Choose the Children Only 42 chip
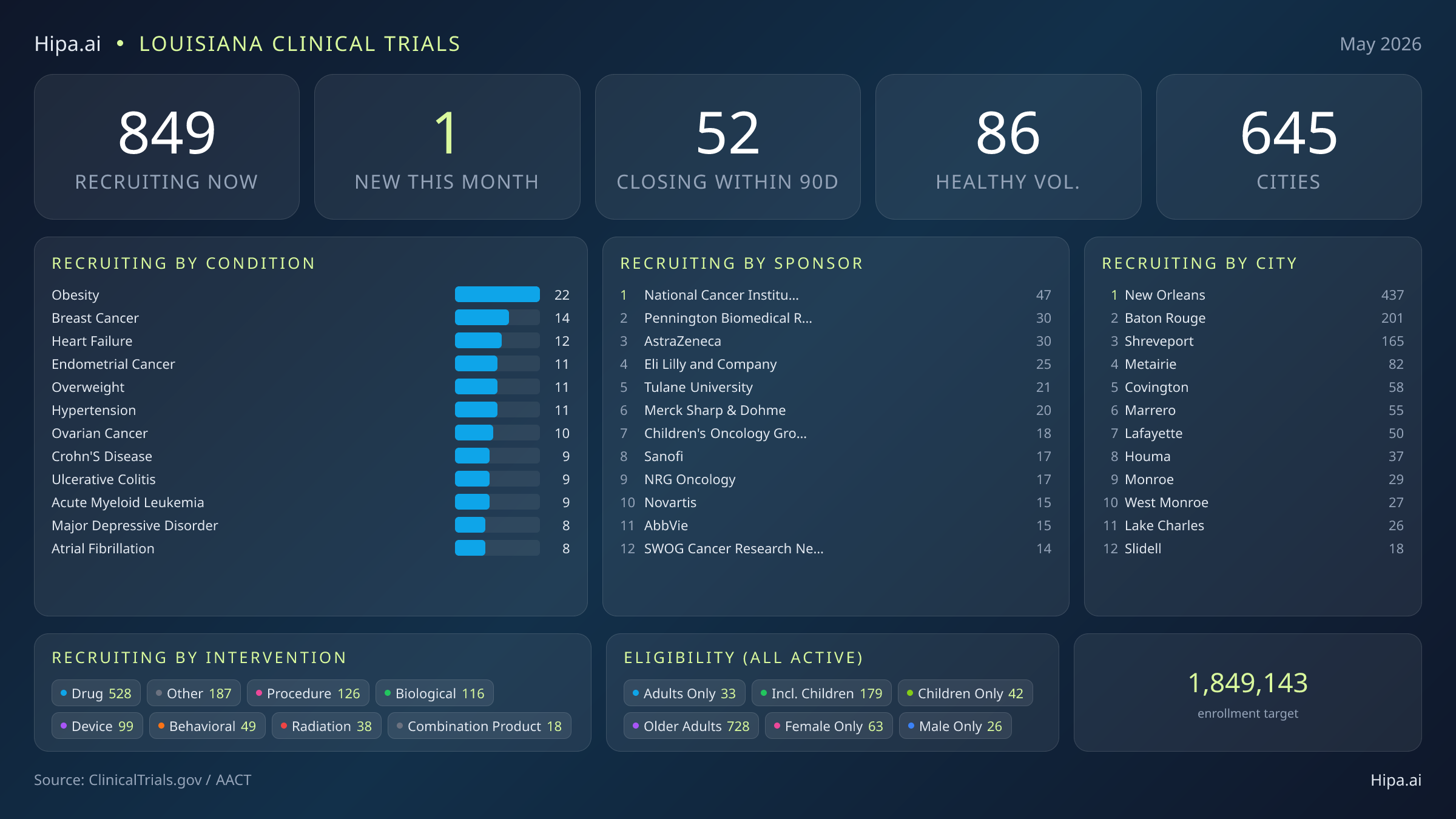 click(965, 693)
